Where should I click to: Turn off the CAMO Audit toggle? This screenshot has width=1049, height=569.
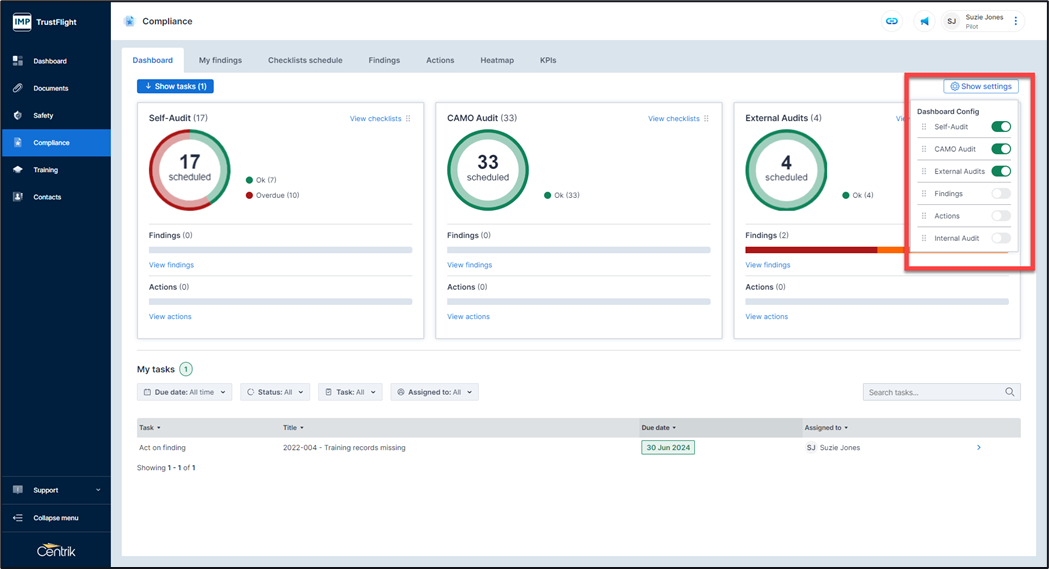coord(1000,149)
